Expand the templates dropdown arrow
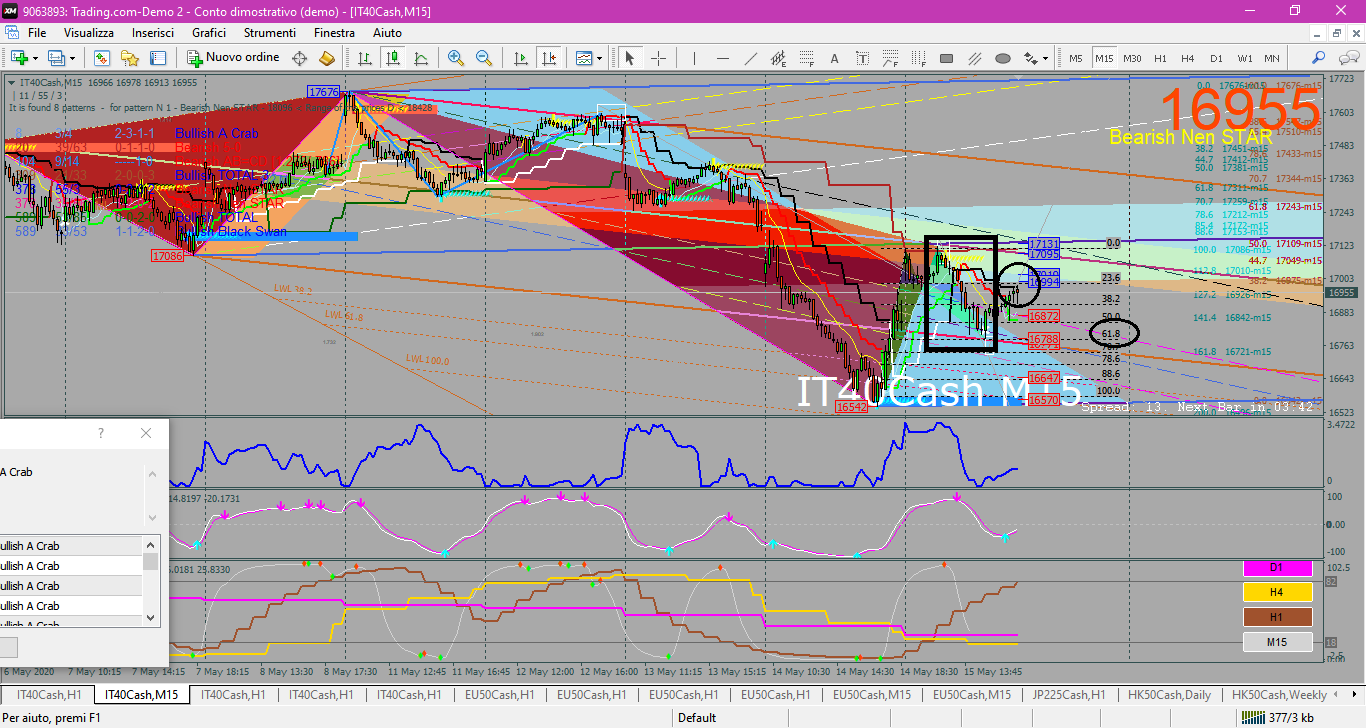 pyautogui.click(x=599, y=58)
